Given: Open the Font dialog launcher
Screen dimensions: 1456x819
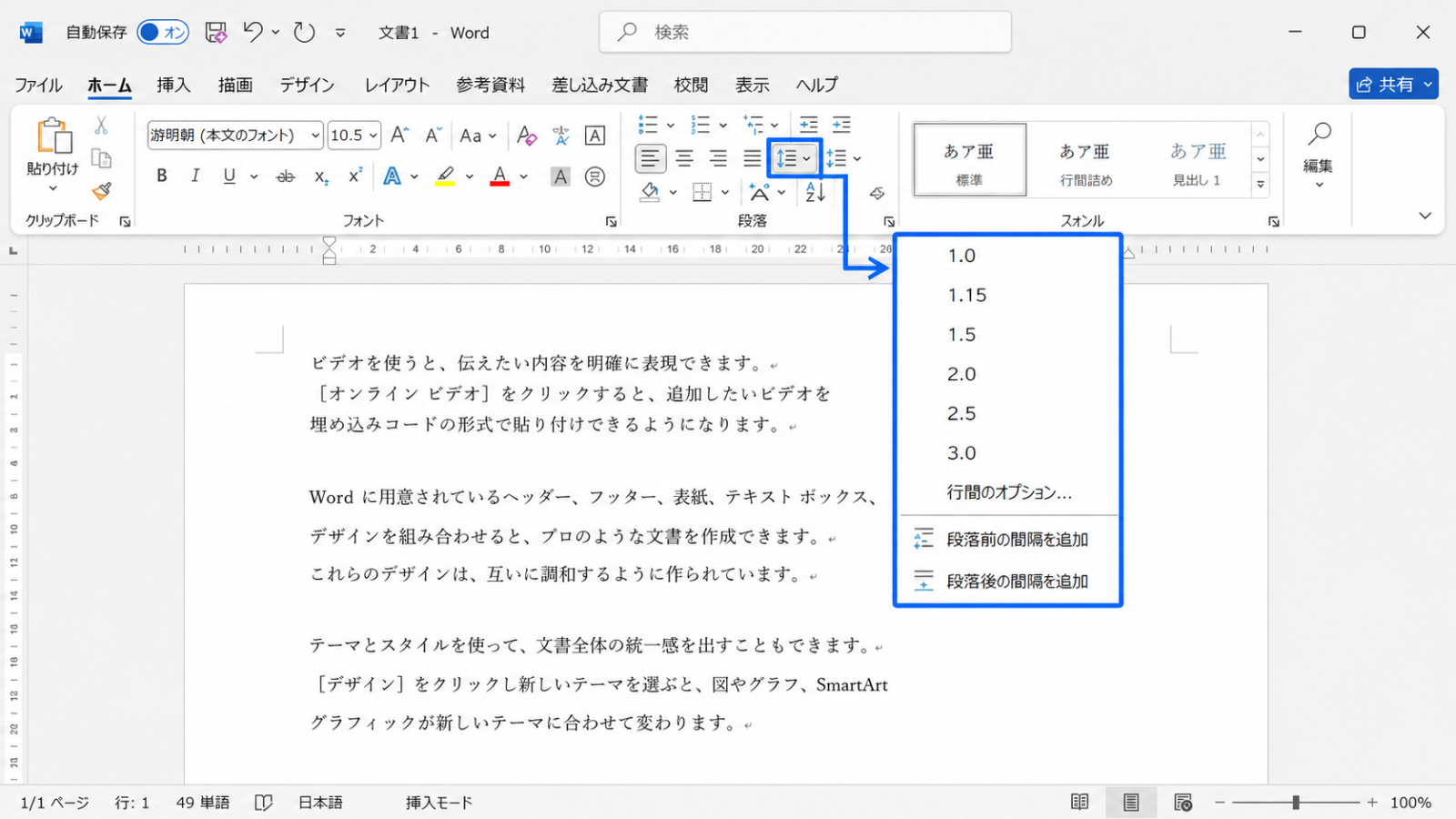Looking at the screenshot, I should 611,221.
